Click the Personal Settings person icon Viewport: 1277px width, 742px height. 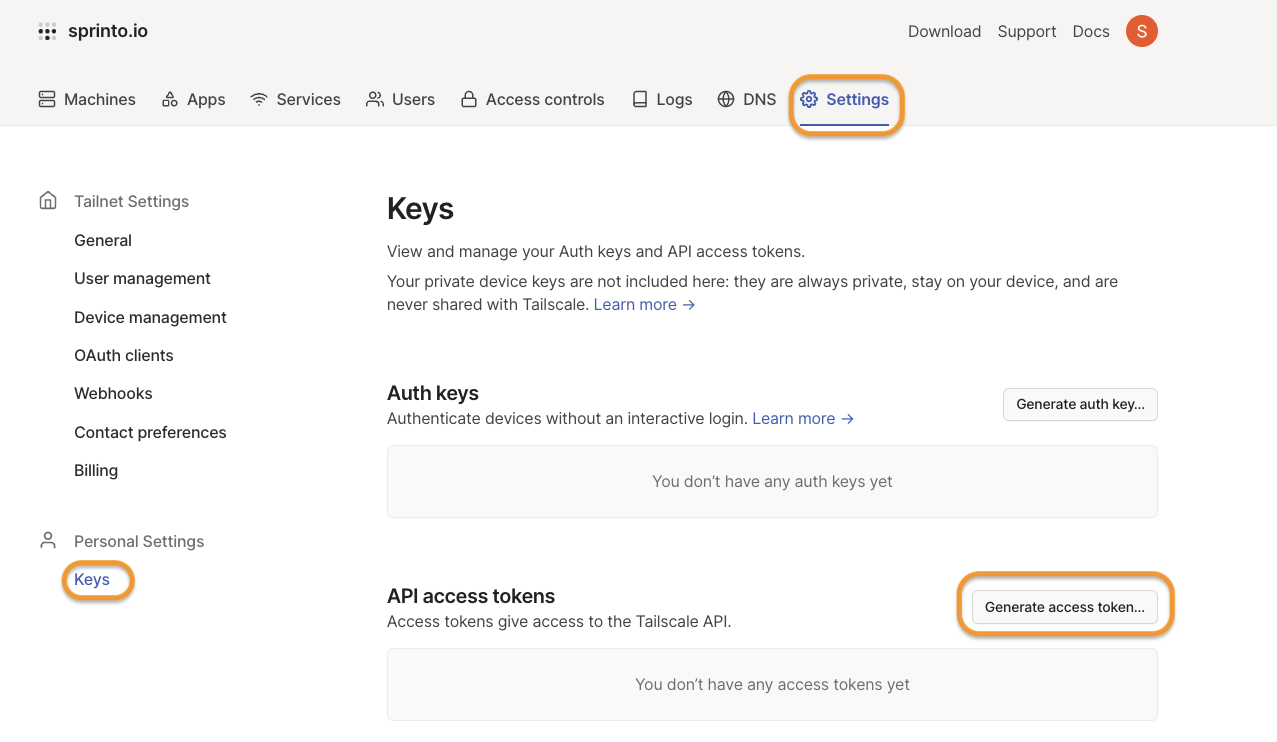[48, 541]
